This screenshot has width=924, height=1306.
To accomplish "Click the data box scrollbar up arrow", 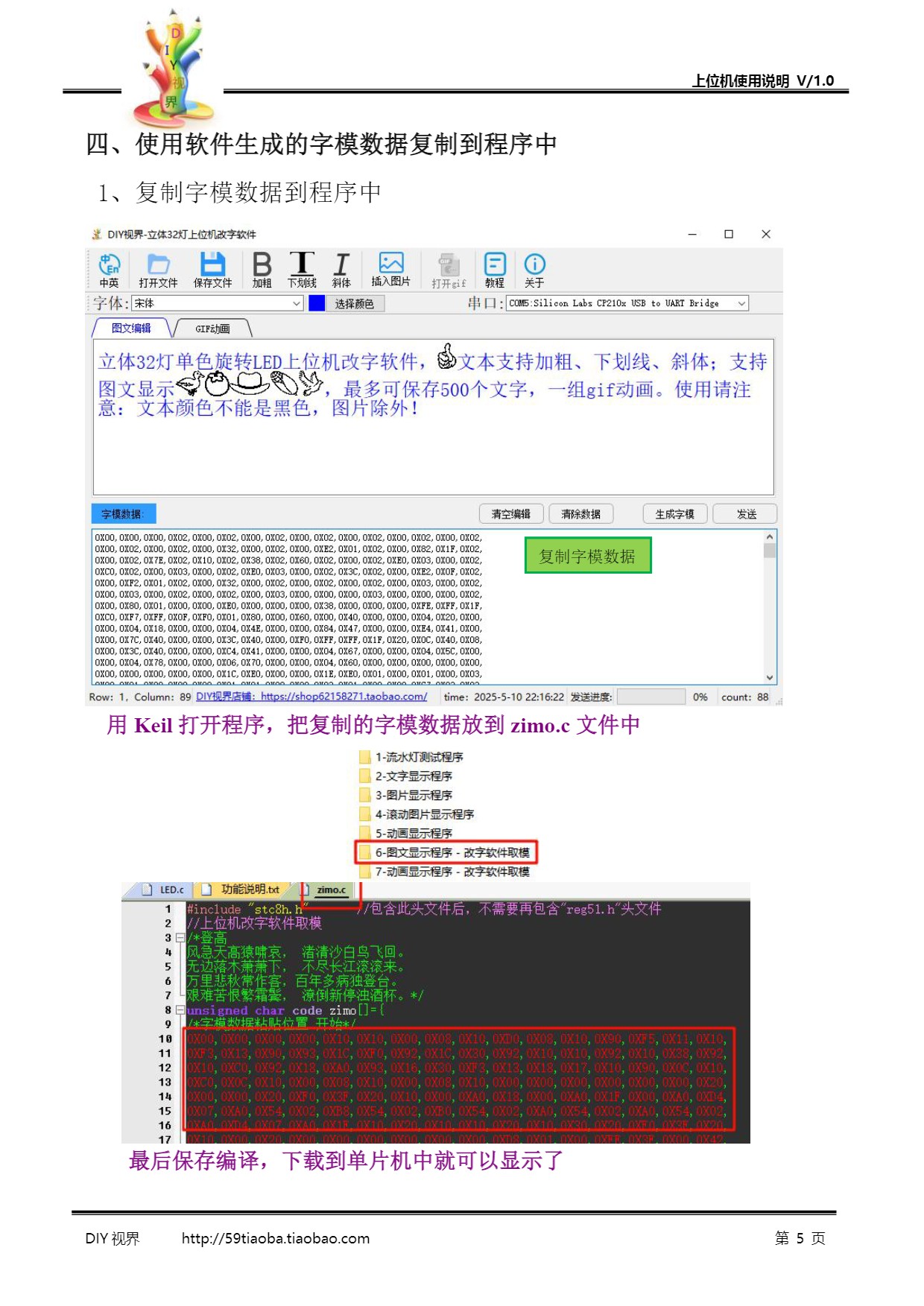I will (x=770, y=537).
